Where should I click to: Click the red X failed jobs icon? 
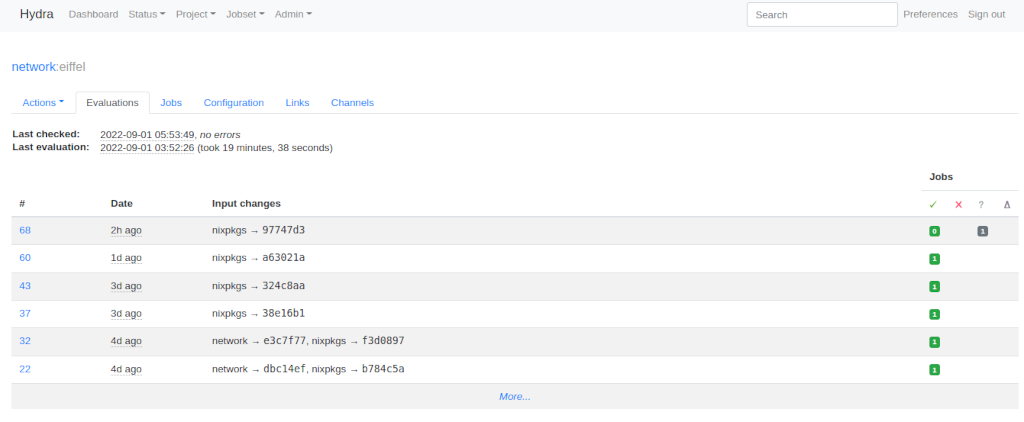click(x=958, y=204)
